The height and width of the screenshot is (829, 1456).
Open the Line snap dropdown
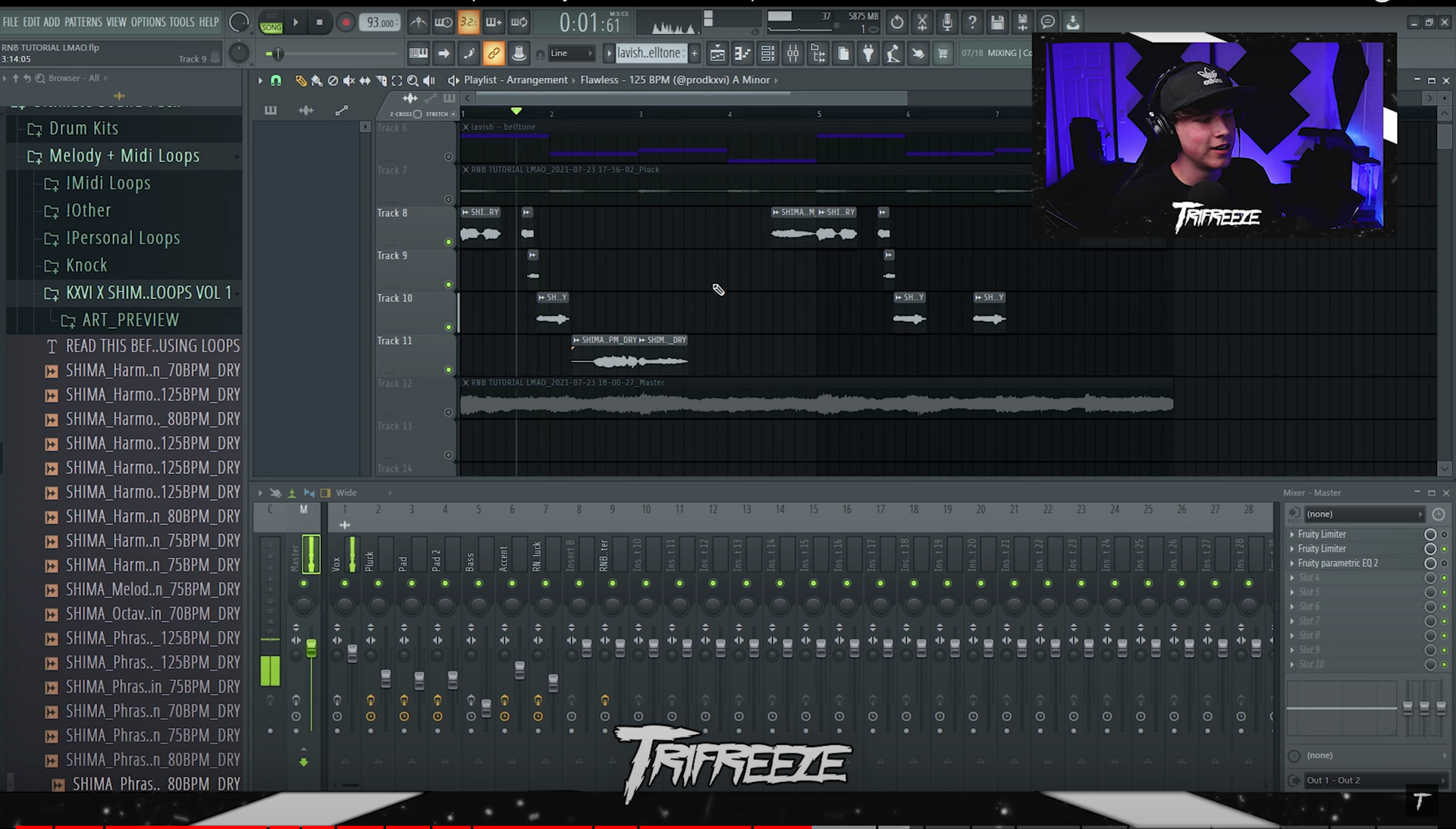[570, 53]
